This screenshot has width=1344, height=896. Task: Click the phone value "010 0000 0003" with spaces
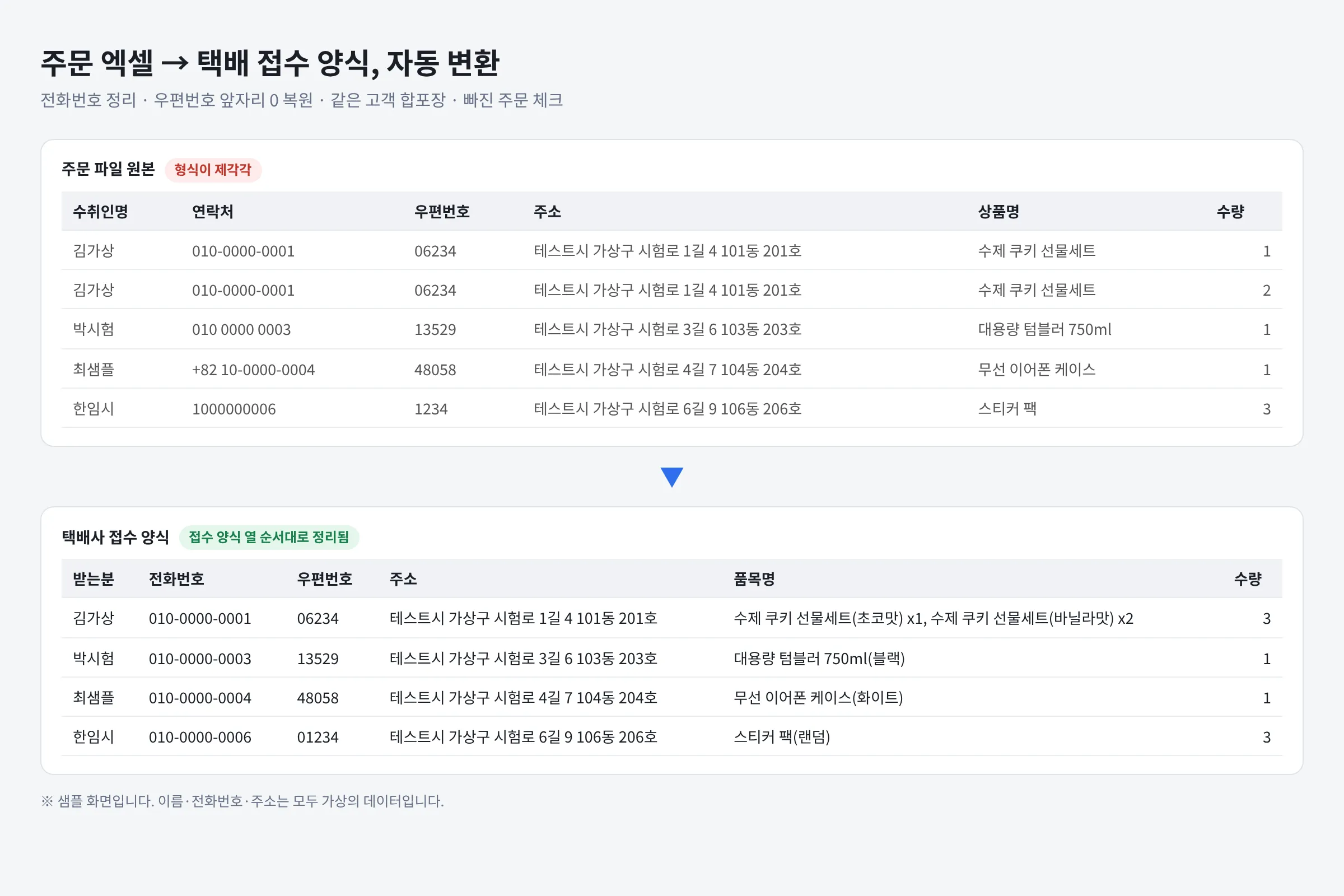(241, 329)
